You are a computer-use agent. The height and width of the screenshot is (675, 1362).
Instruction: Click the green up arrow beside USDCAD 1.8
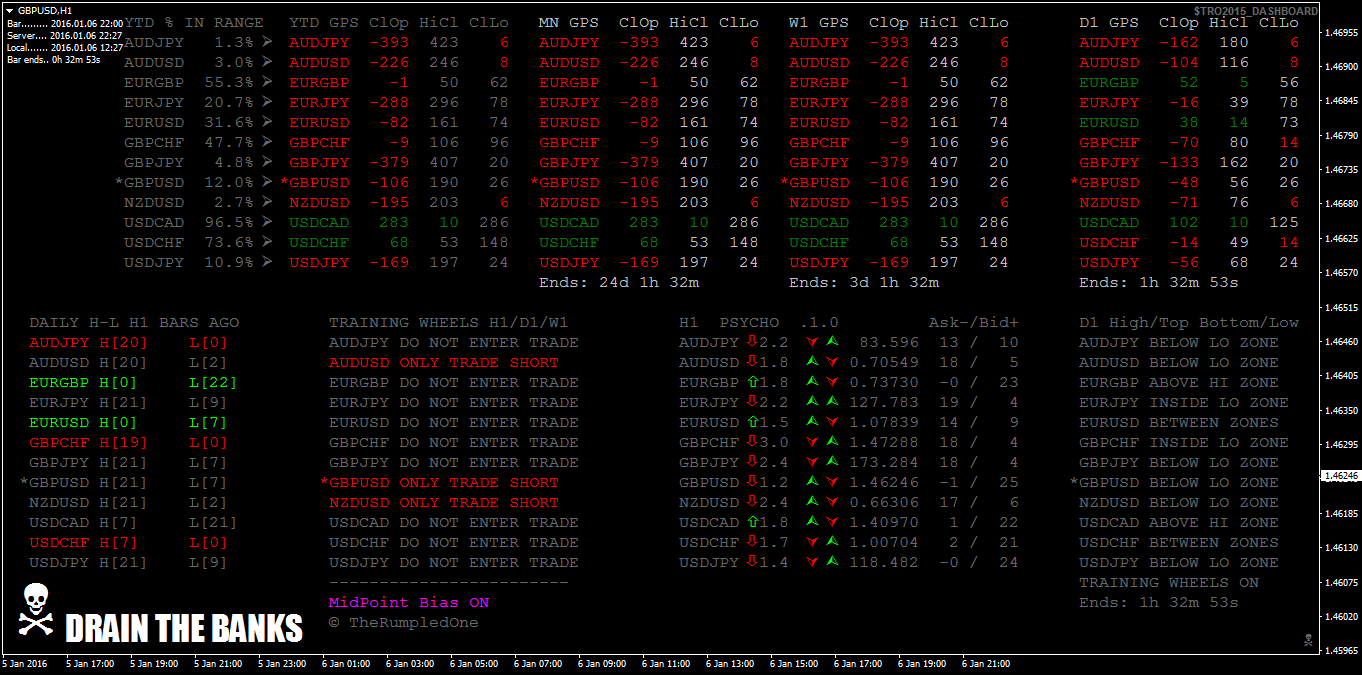[752, 523]
